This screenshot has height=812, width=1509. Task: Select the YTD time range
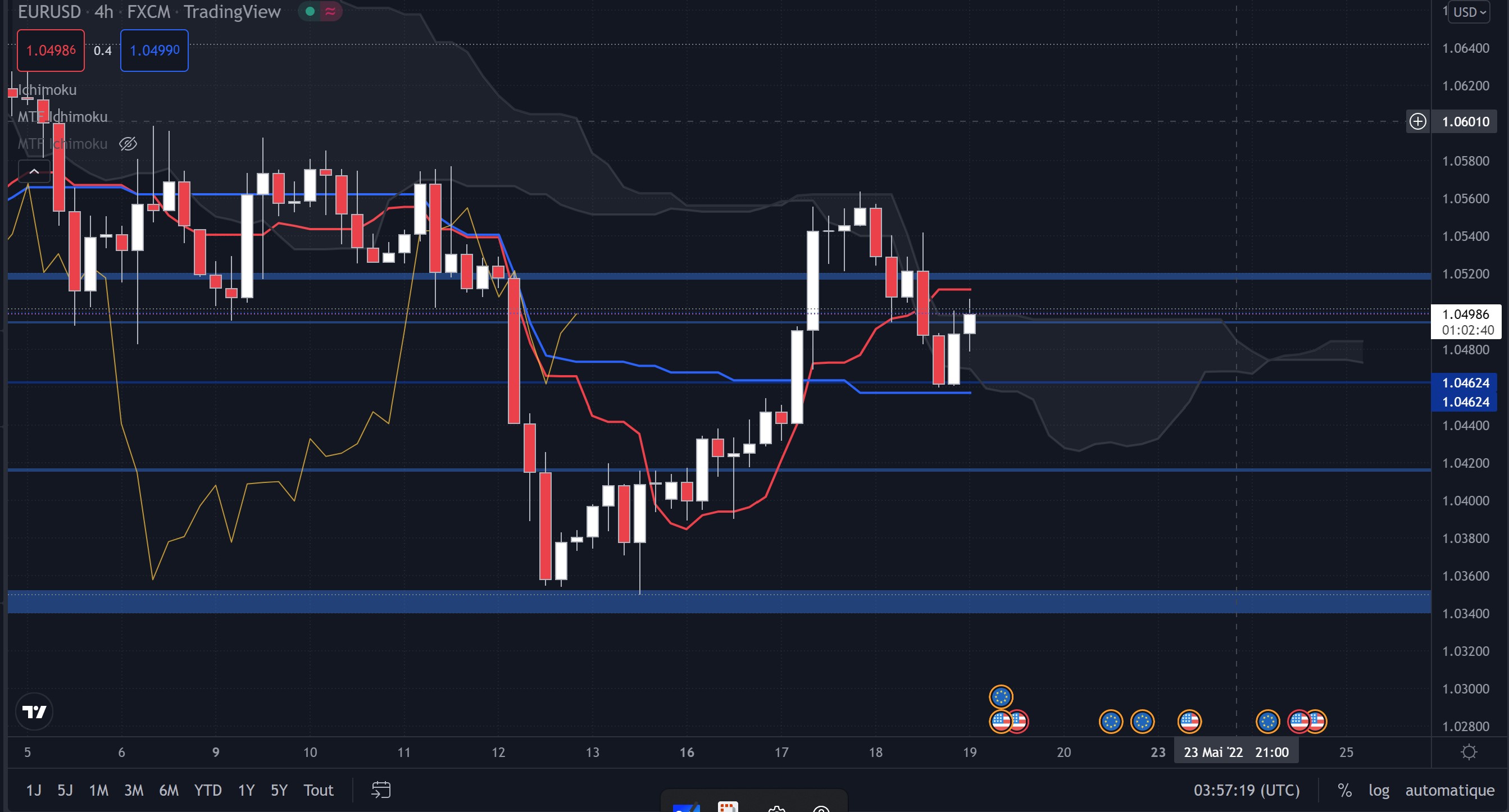pyautogui.click(x=207, y=790)
